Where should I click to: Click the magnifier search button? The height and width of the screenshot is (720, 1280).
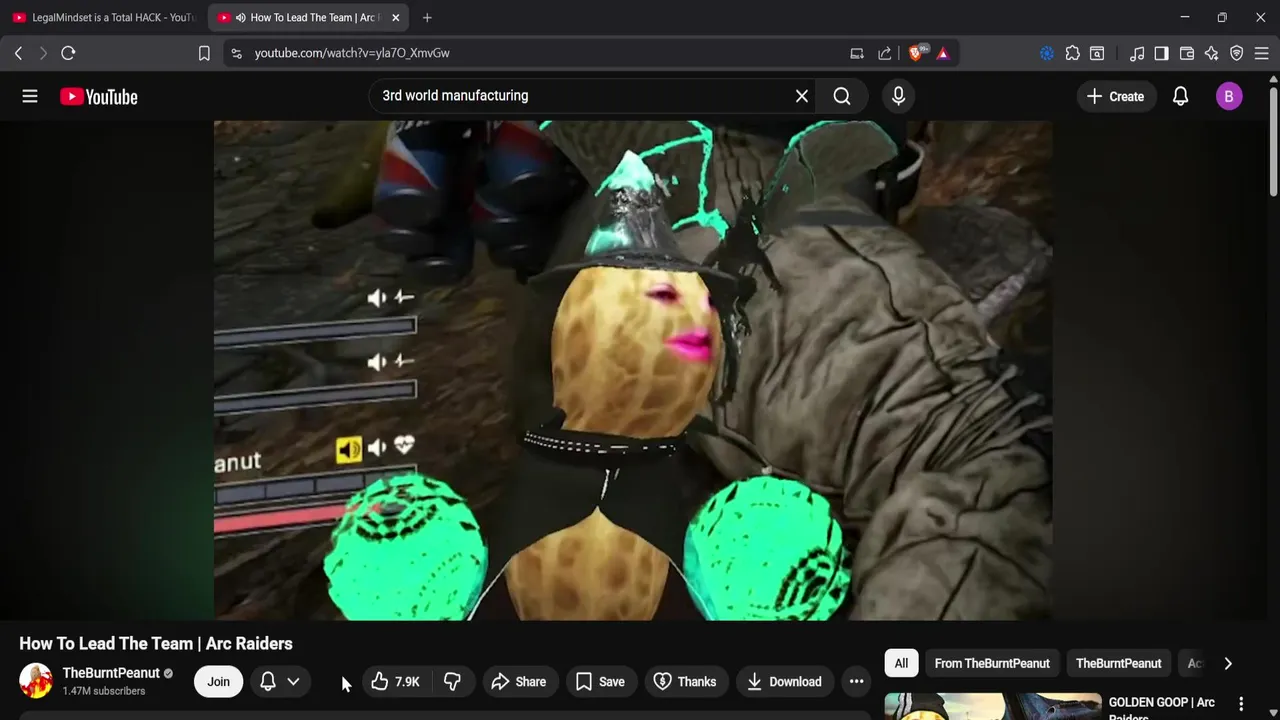842,96
